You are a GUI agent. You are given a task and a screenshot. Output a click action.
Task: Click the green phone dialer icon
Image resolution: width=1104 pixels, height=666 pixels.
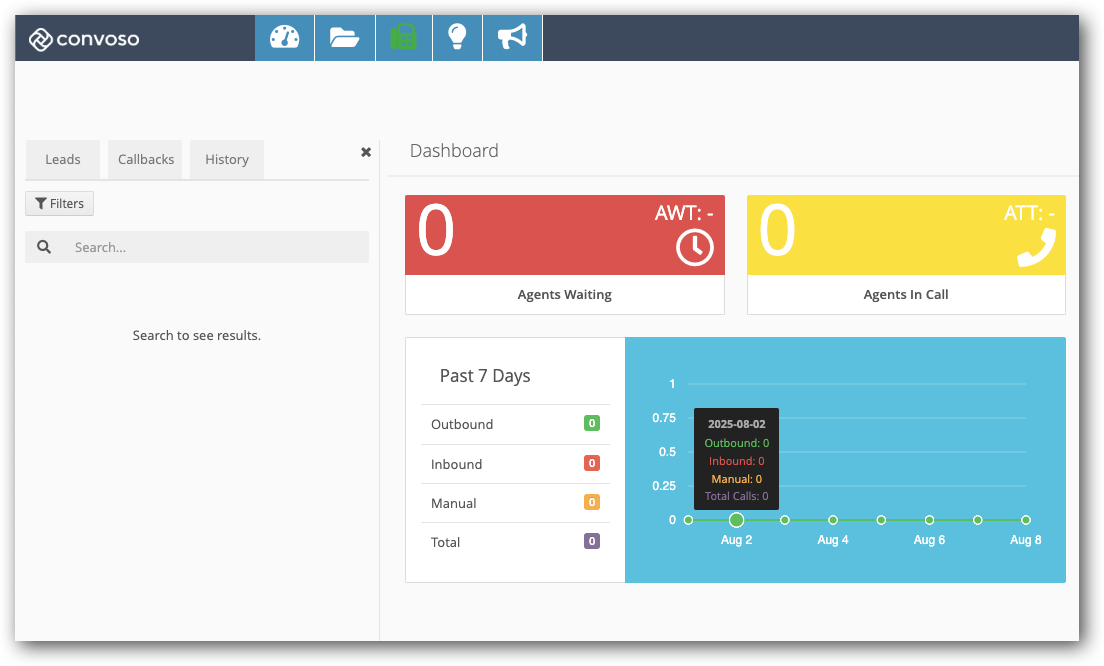pyautogui.click(x=403, y=38)
